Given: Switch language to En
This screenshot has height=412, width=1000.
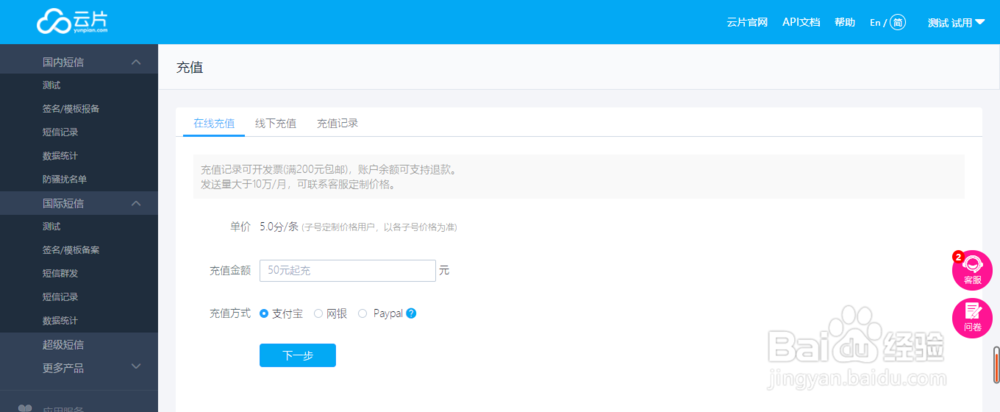Looking at the screenshot, I should tap(874, 22).
